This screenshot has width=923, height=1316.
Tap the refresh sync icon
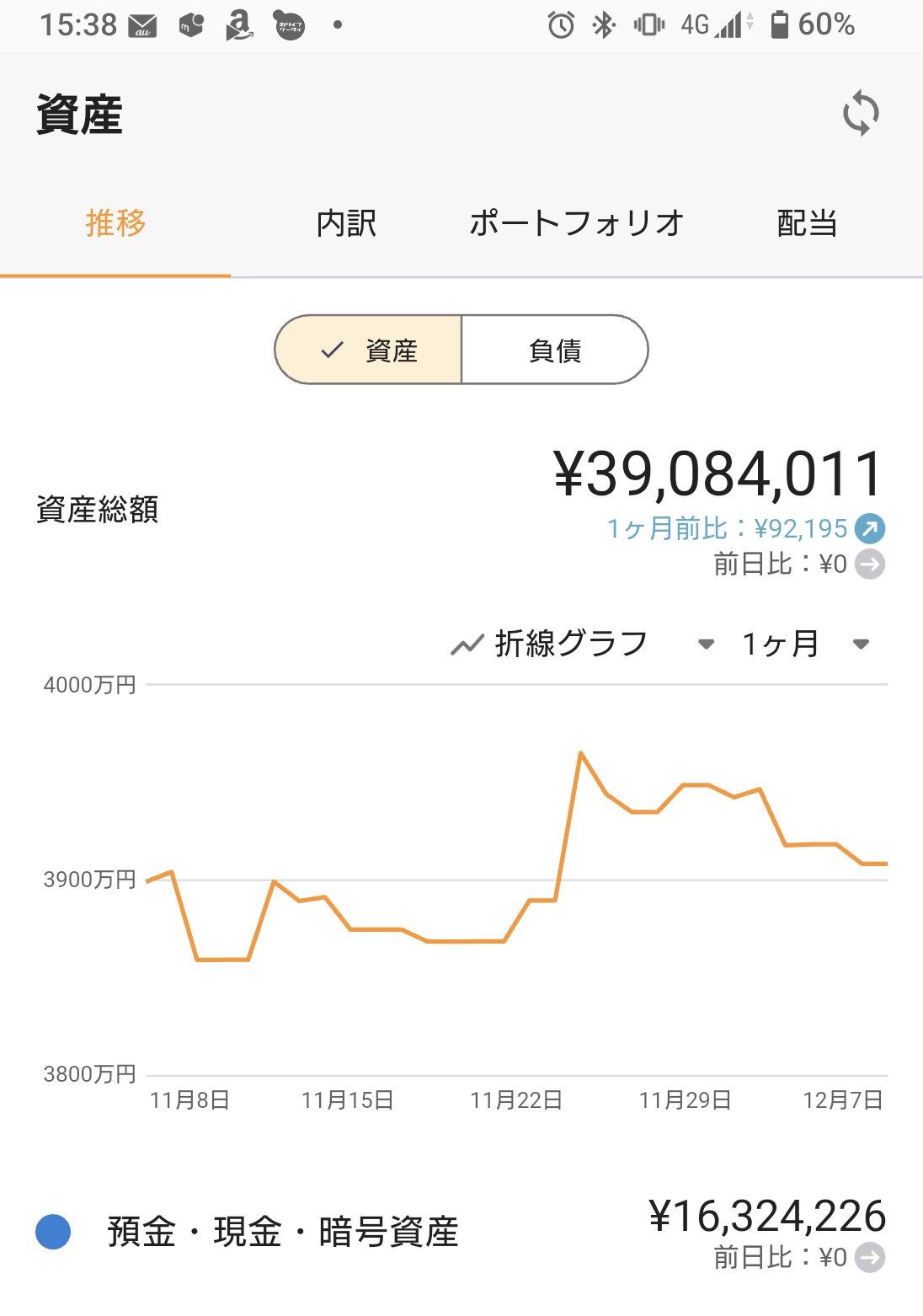pyautogui.click(x=861, y=113)
